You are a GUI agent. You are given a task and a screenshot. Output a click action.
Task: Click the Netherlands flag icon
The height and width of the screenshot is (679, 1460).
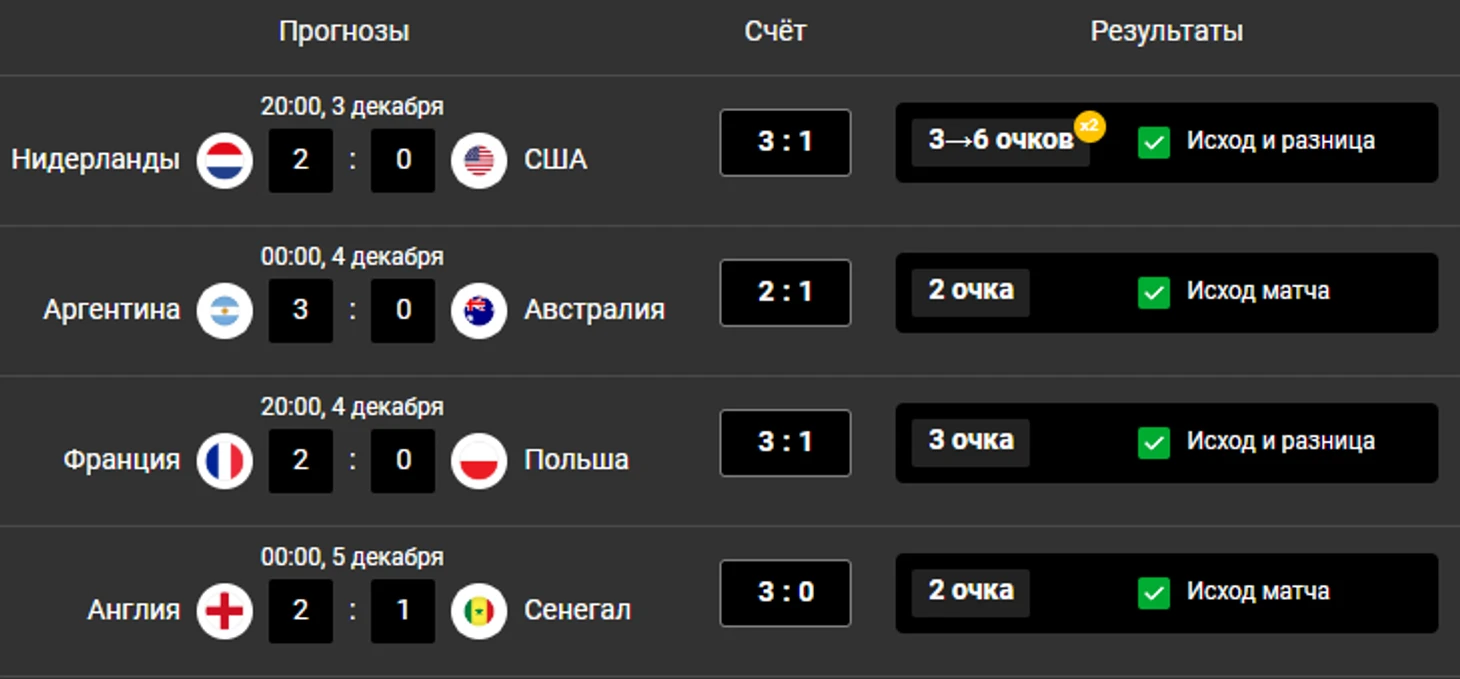tap(225, 160)
